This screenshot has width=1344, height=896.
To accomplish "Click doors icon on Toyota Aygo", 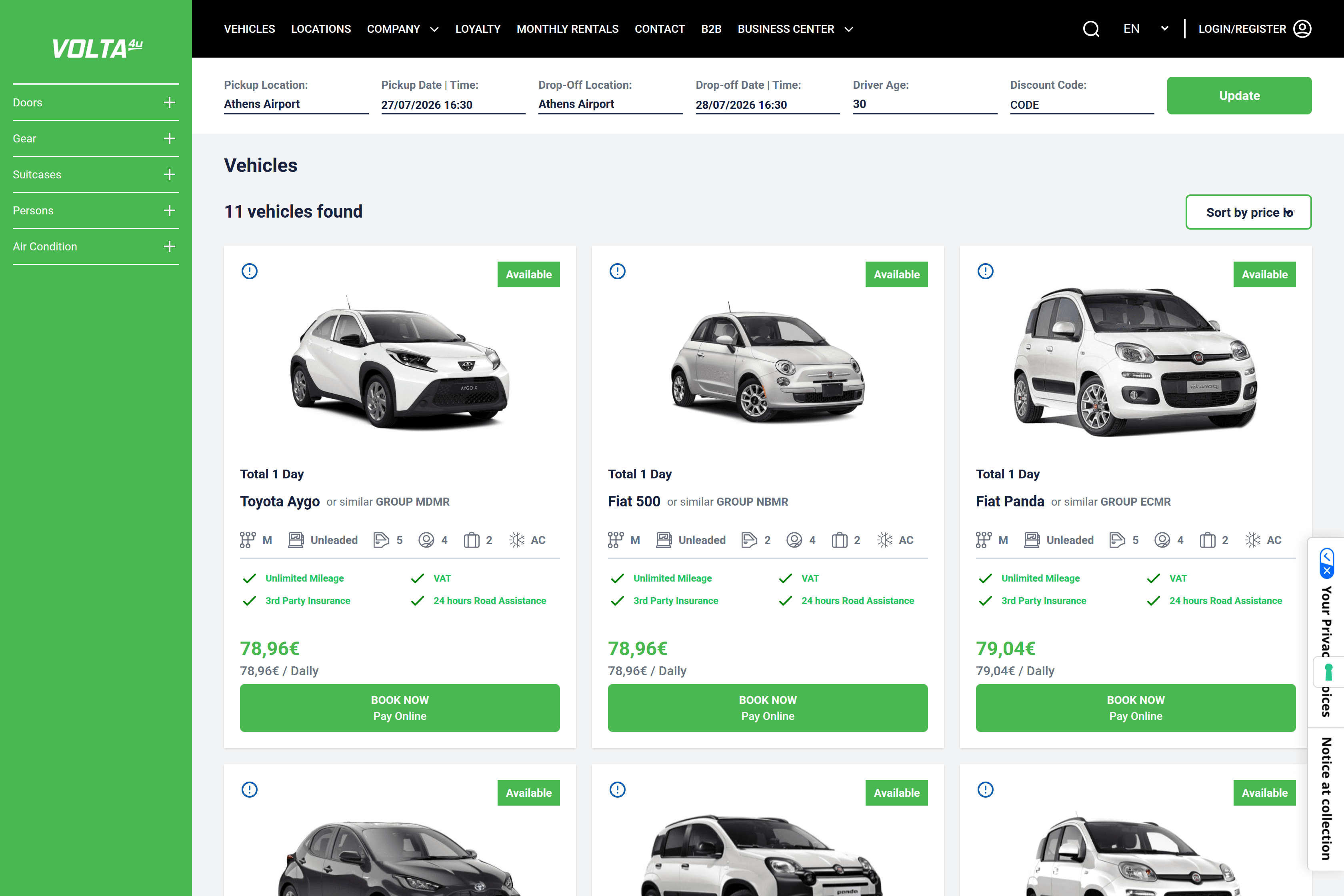I will 381,540.
